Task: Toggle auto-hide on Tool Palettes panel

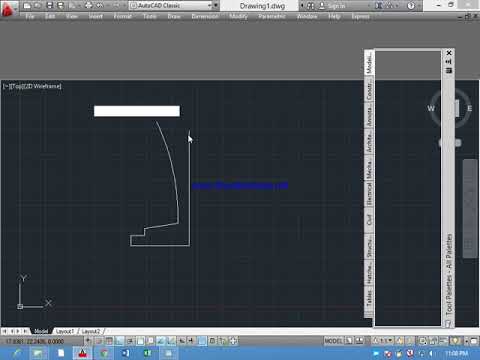Action: pos(449,62)
